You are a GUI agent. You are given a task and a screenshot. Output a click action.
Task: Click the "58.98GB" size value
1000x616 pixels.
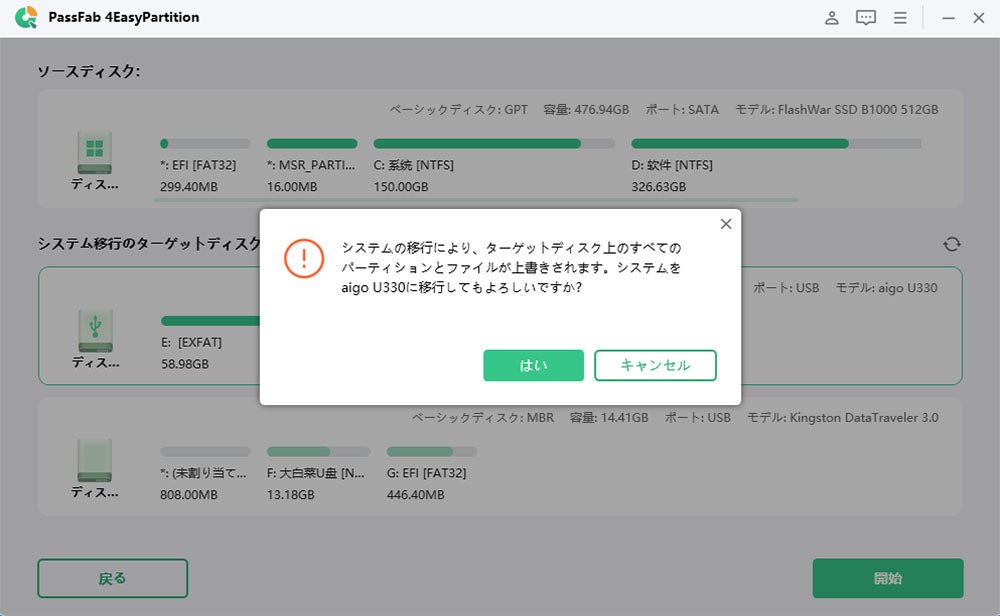[x=185, y=364]
